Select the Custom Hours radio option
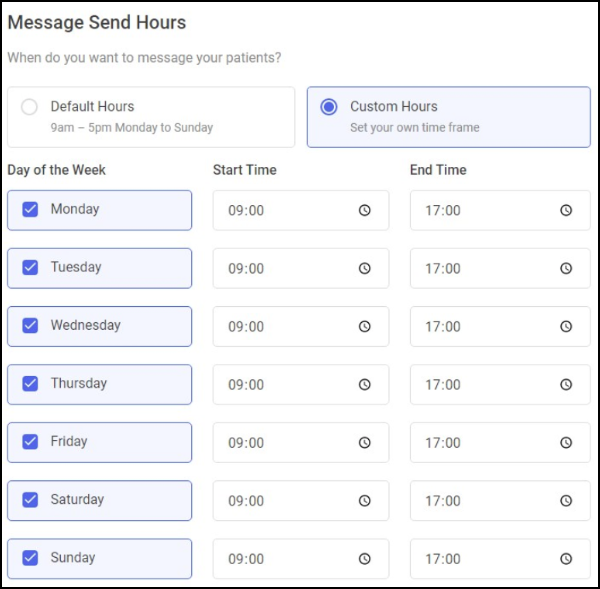 pos(329,107)
